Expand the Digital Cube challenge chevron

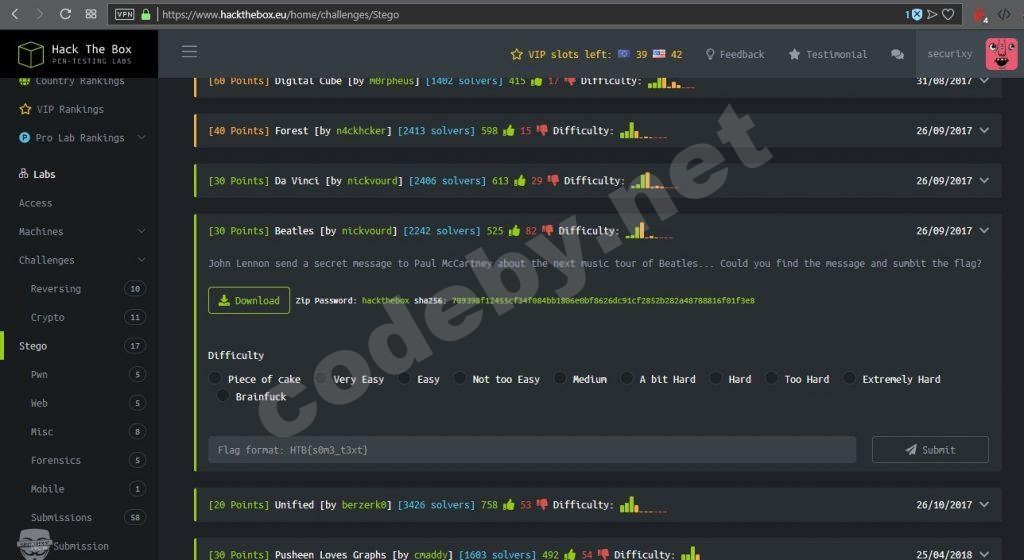(984, 80)
